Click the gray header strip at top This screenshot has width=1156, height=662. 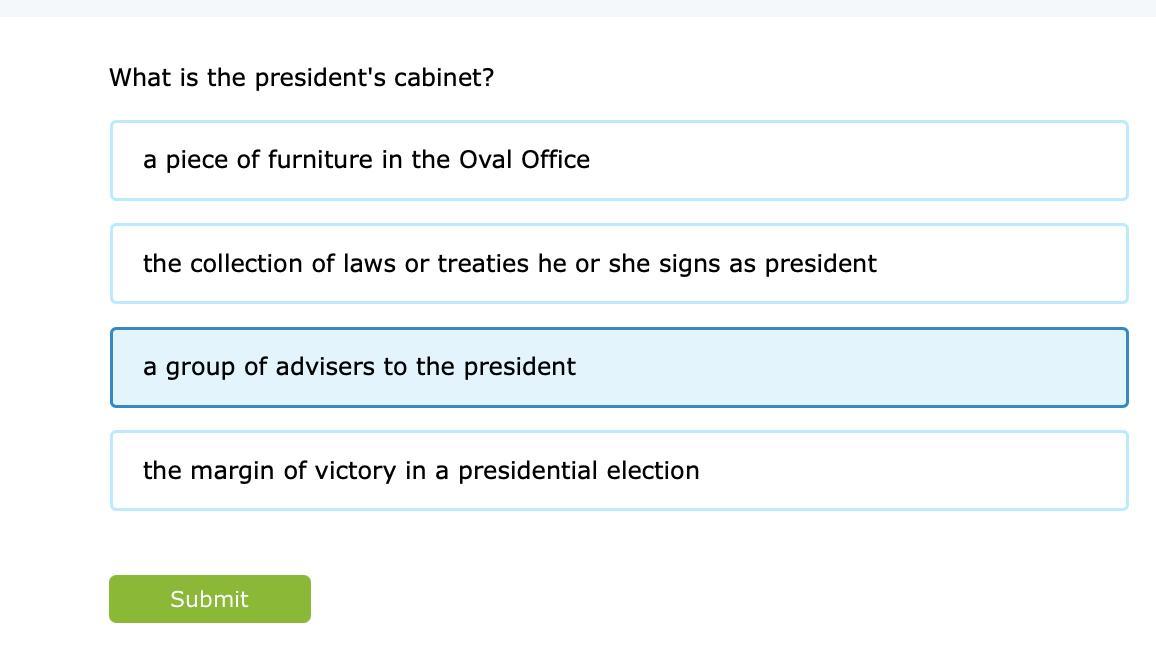point(578,8)
